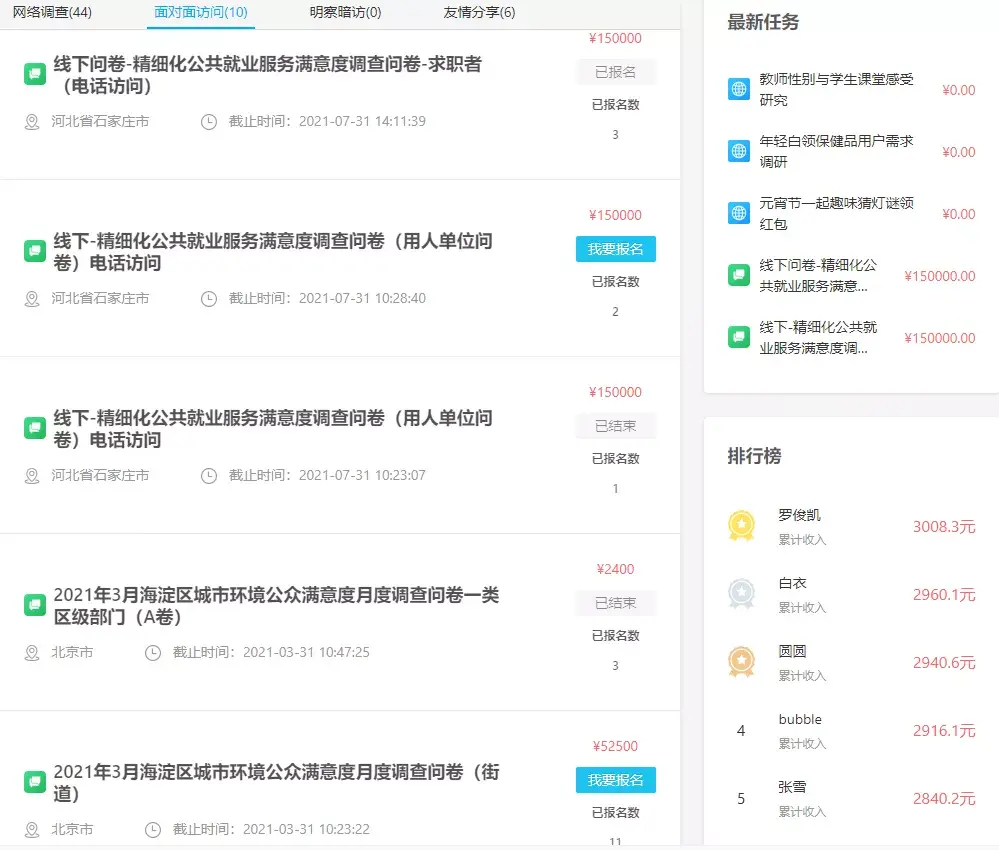Click the green icon beside 线下问卷 in 最新任务 panel
Screen dimensions: 999x850
click(738, 275)
